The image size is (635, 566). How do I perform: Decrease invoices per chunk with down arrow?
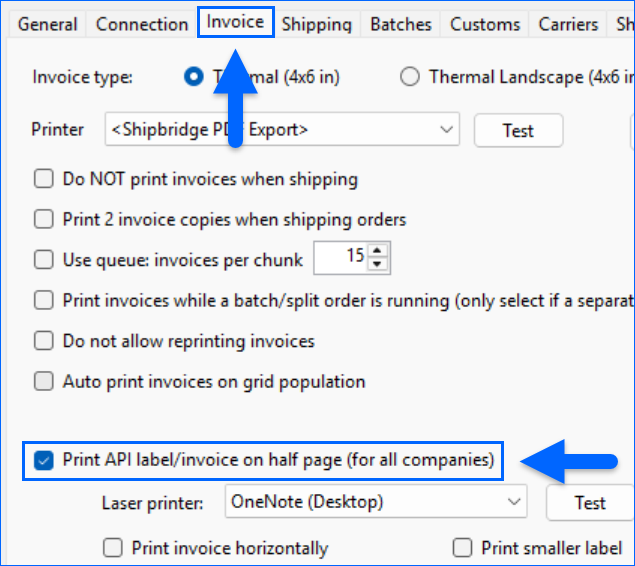click(377, 265)
